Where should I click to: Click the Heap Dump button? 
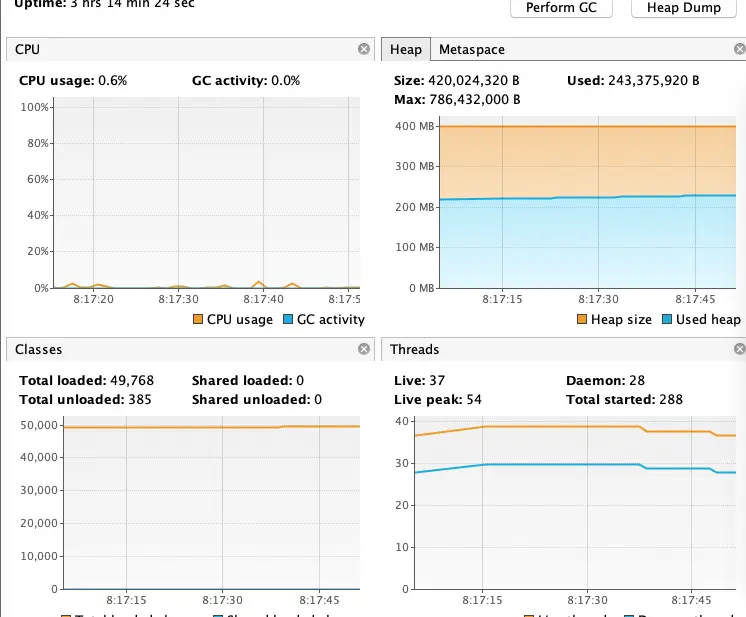tap(684, 8)
